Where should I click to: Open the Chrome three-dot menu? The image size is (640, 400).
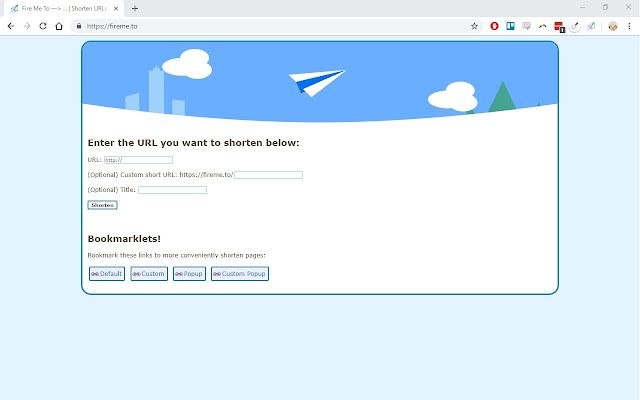pyautogui.click(x=629, y=26)
